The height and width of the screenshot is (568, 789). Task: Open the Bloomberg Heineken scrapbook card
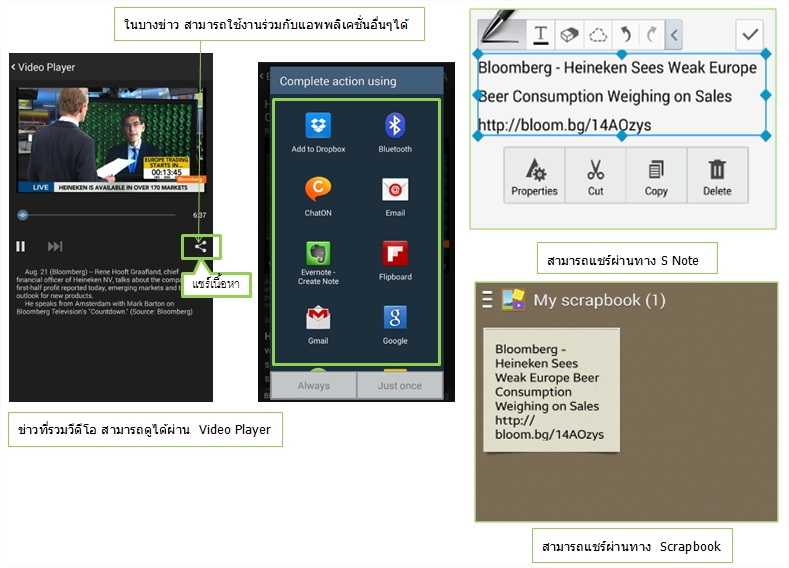[551, 390]
